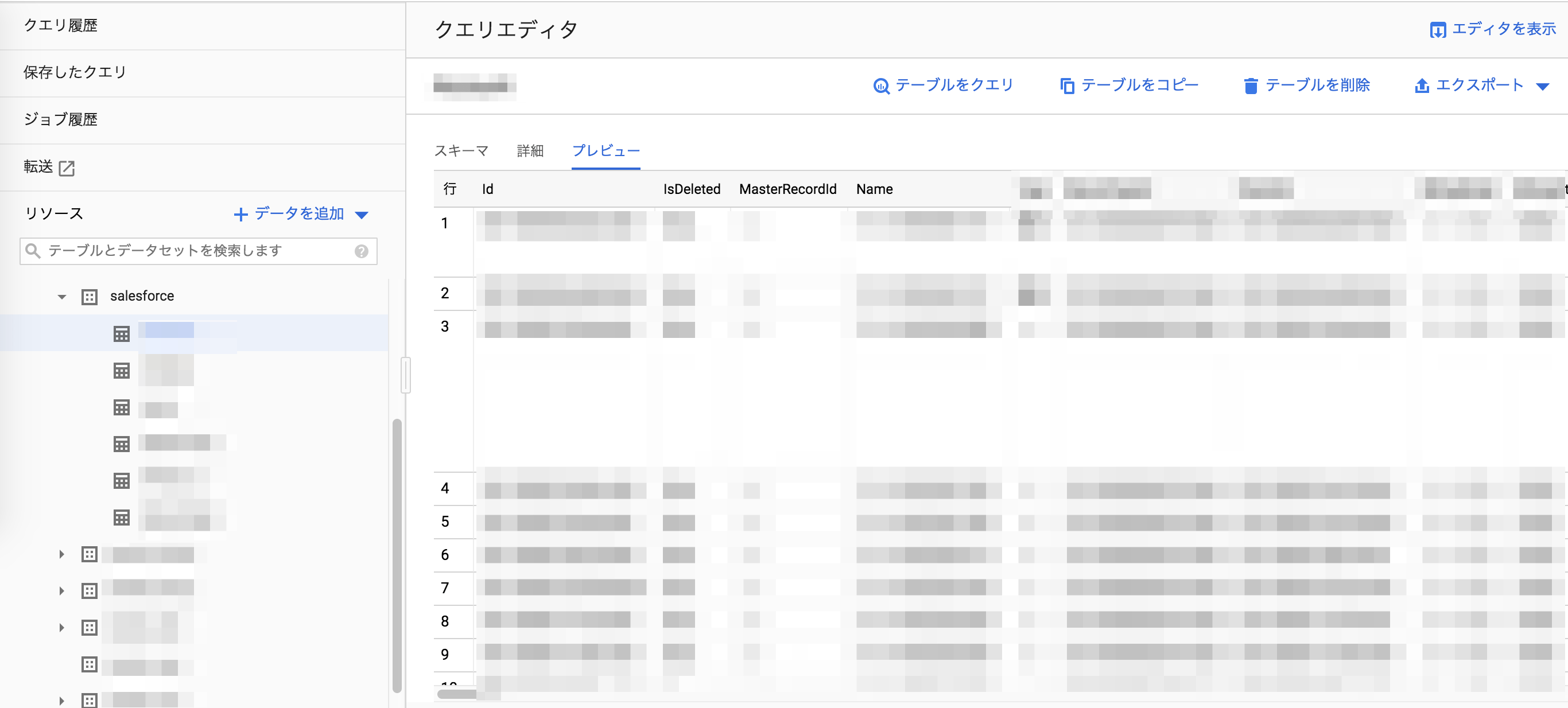Click the salesforce dataset icon
1568x708 pixels.
click(x=90, y=297)
